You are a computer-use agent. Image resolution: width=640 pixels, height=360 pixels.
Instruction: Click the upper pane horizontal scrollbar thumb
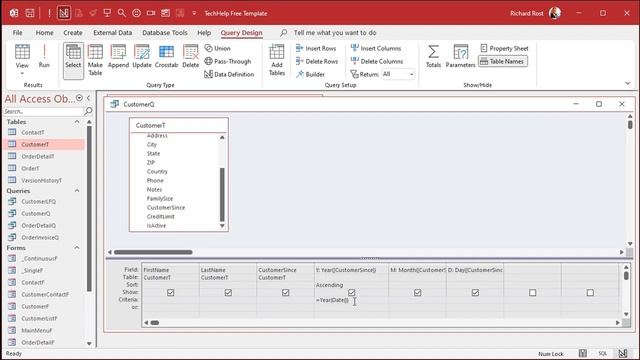(x=153, y=252)
